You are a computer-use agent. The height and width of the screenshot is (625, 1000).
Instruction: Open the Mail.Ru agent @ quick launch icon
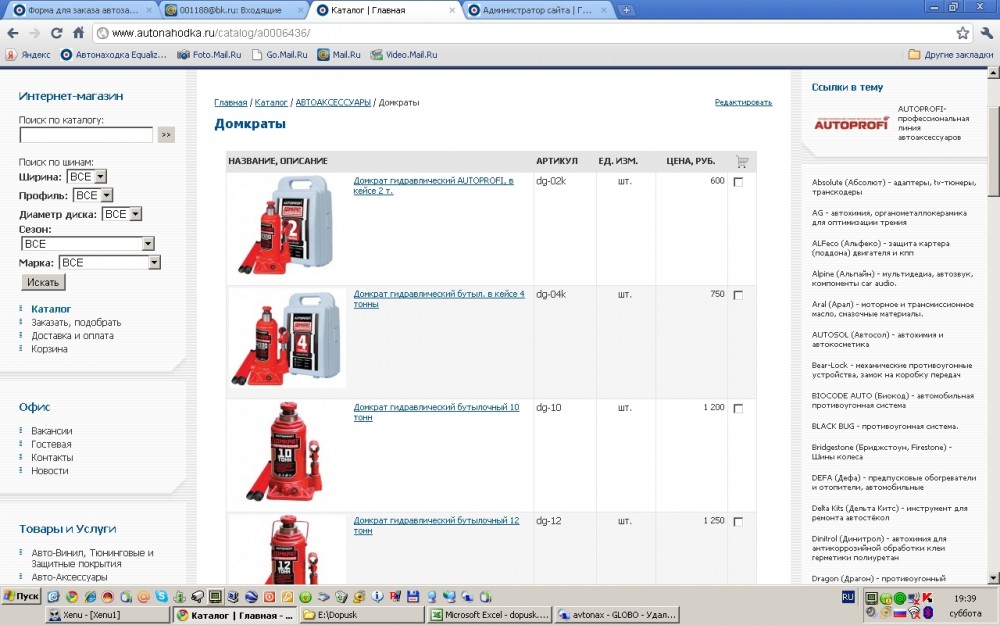click(x=143, y=597)
